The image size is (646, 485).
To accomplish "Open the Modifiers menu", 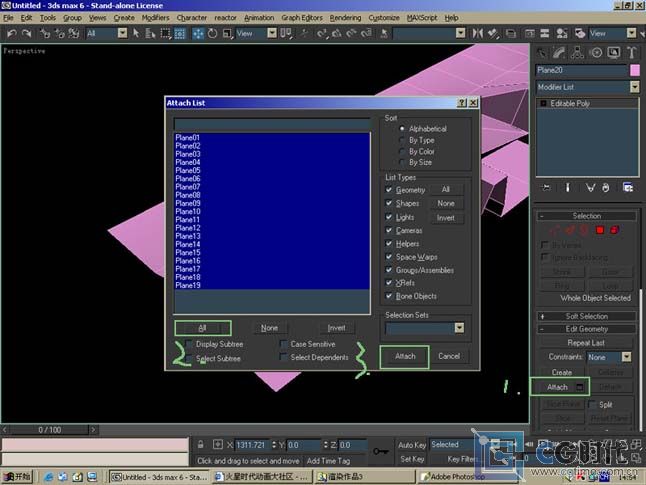I will 155,18.
